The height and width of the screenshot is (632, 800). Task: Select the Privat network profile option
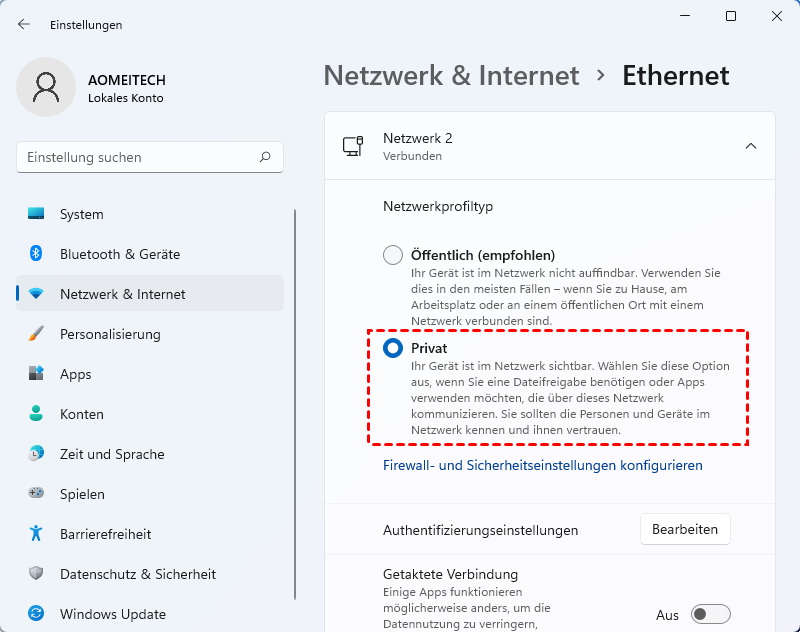(x=393, y=348)
